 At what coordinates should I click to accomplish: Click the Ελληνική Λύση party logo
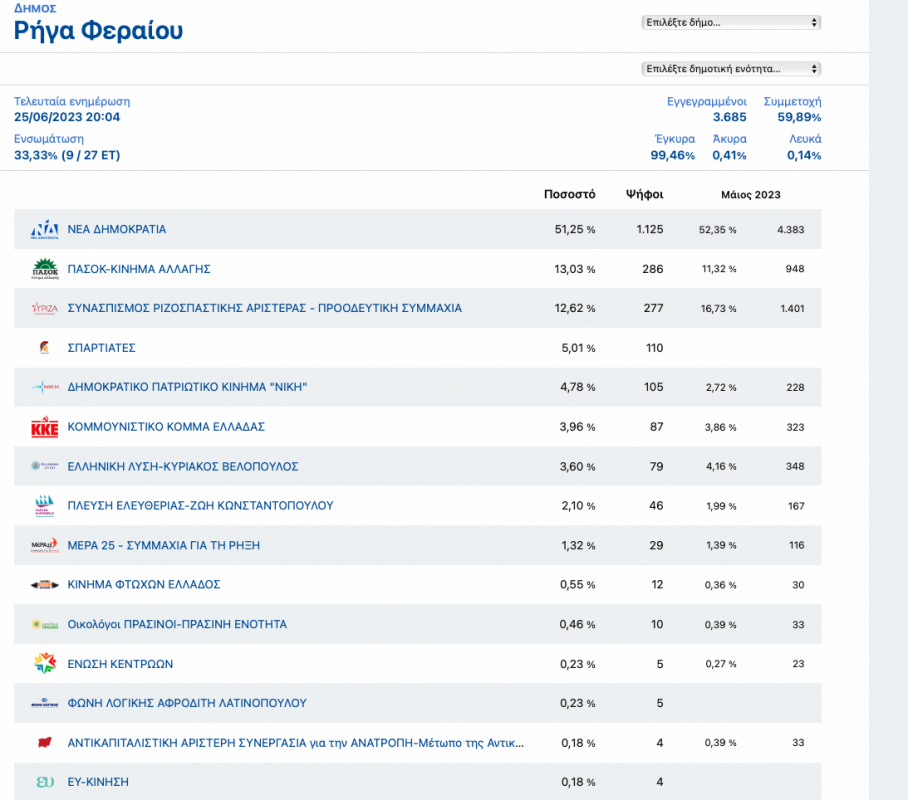[x=45, y=466]
